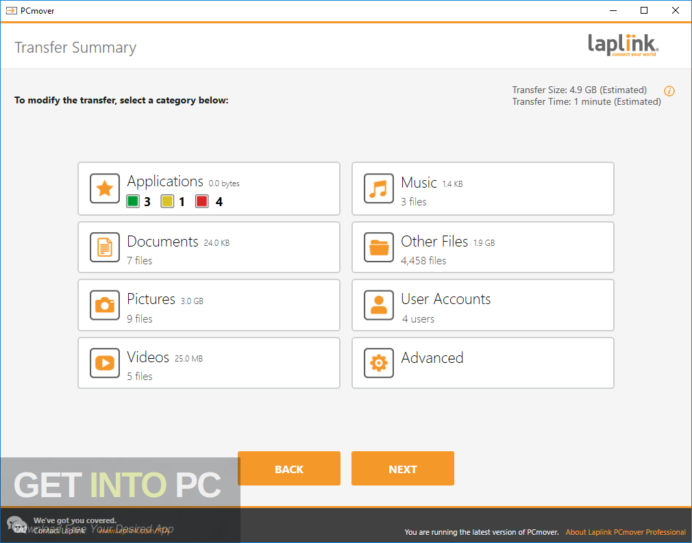
Task: Select the Documents category title
Action: (162, 241)
